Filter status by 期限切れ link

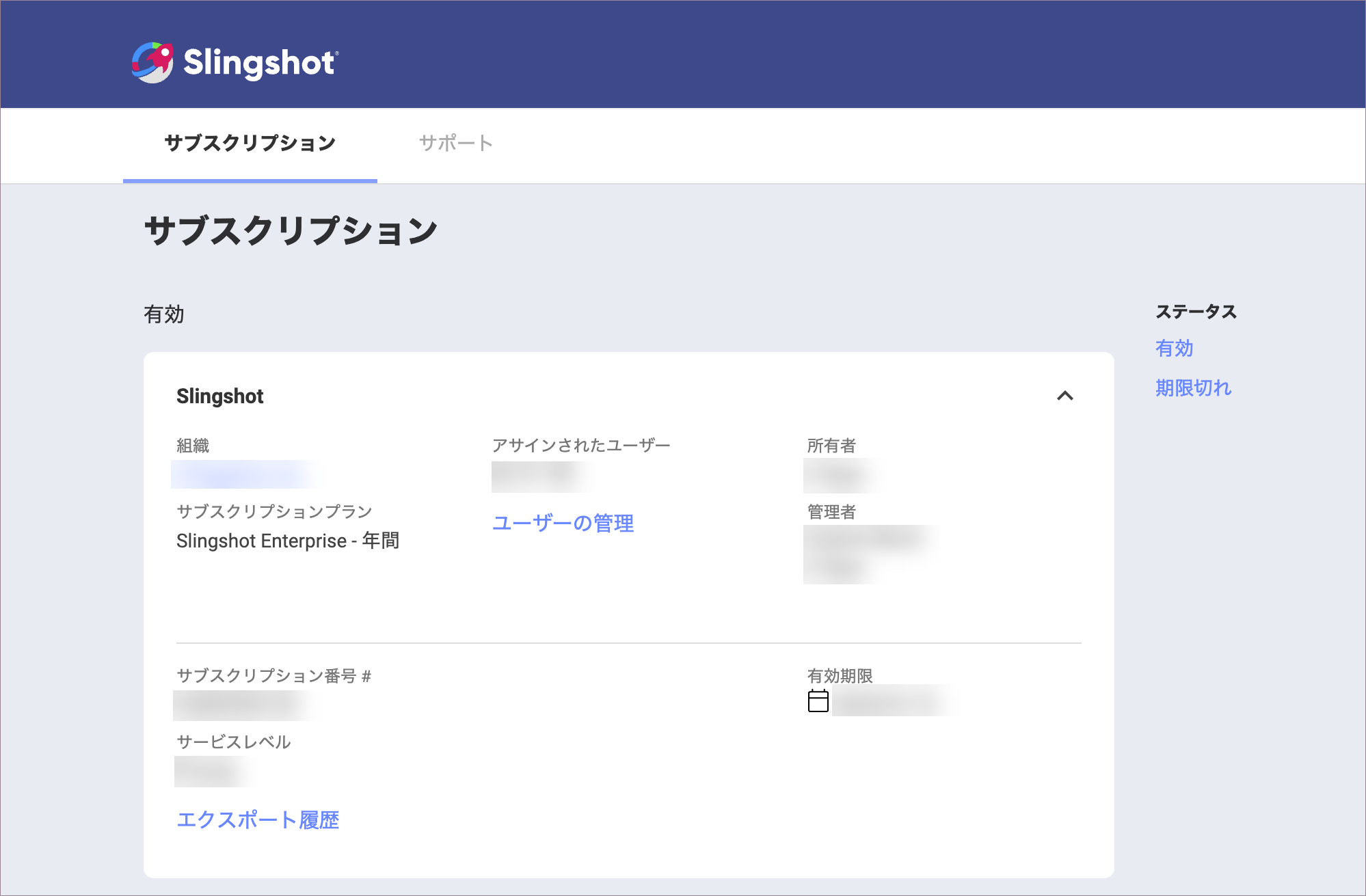click(x=1193, y=388)
